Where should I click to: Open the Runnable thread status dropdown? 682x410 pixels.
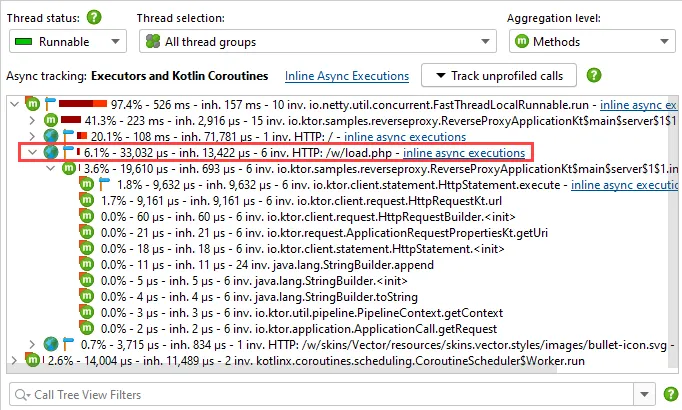coord(68,41)
